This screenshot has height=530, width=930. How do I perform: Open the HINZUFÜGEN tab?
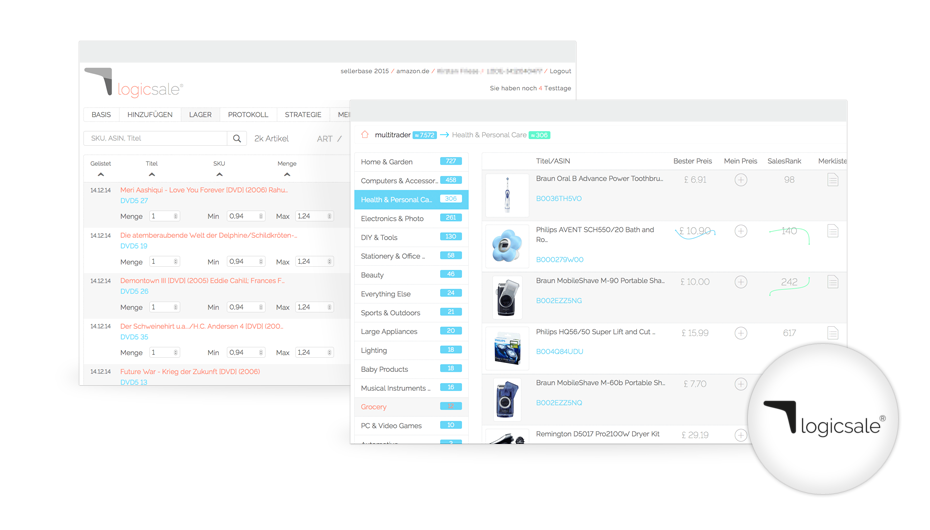click(x=150, y=114)
